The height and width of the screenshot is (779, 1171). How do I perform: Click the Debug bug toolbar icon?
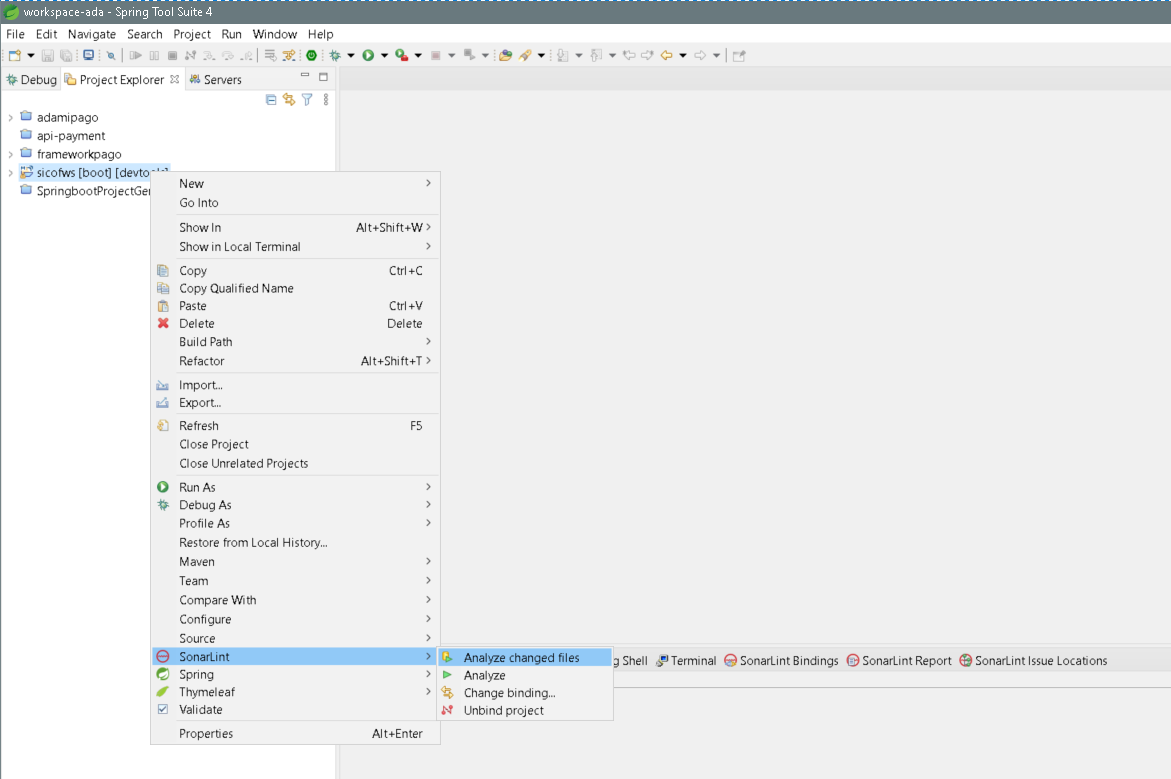coord(335,56)
